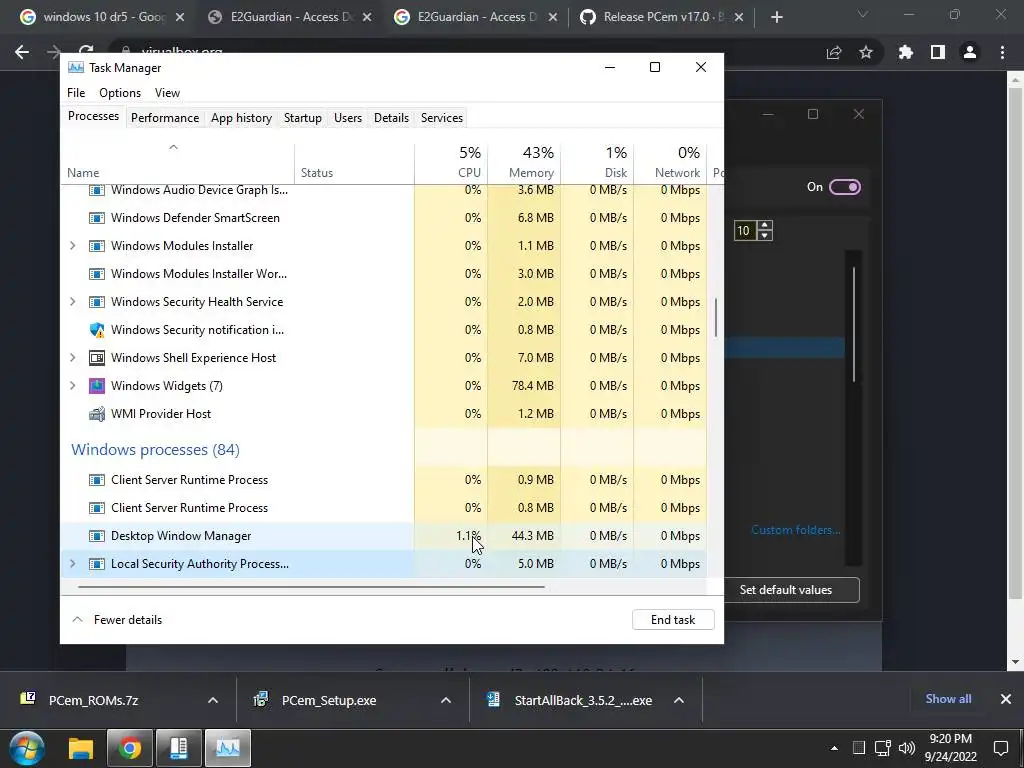Click the Windows Widgets process icon

(97, 386)
